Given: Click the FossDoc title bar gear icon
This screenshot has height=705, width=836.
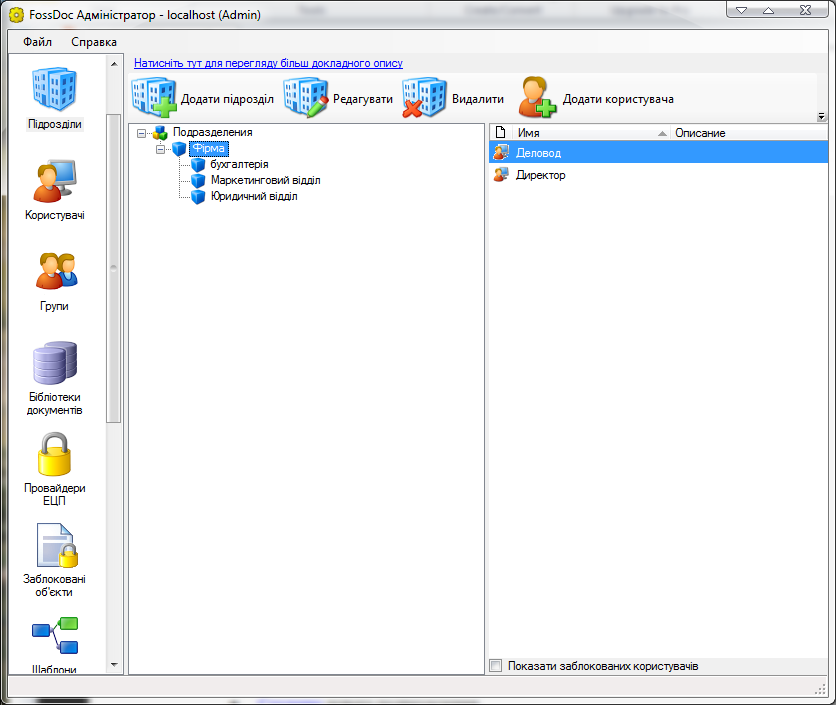Looking at the screenshot, I should [17, 15].
